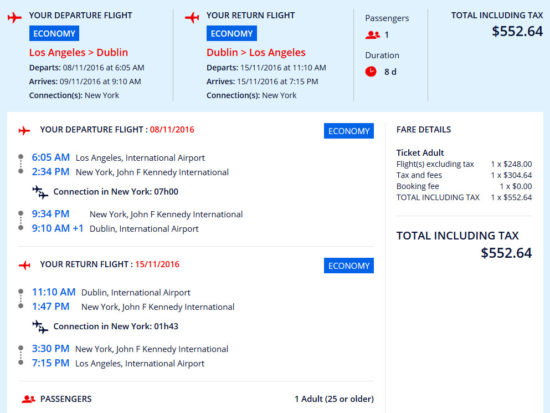Viewport: 550px width, 413px height.
Task: Click plane icon next to return flight 15/11/2016
Action: [x=24, y=265]
